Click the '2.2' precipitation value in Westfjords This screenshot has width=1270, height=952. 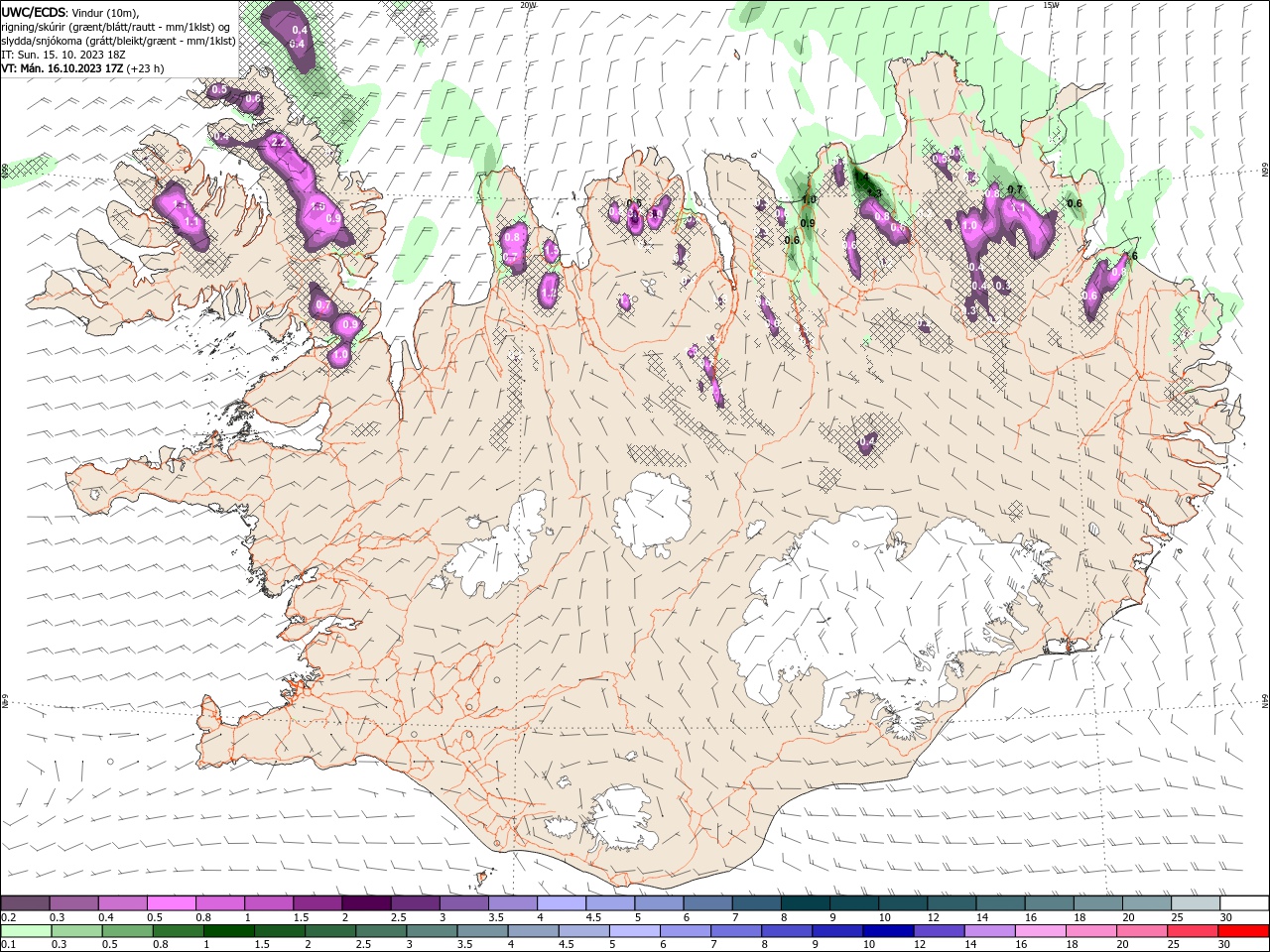[278, 143]
